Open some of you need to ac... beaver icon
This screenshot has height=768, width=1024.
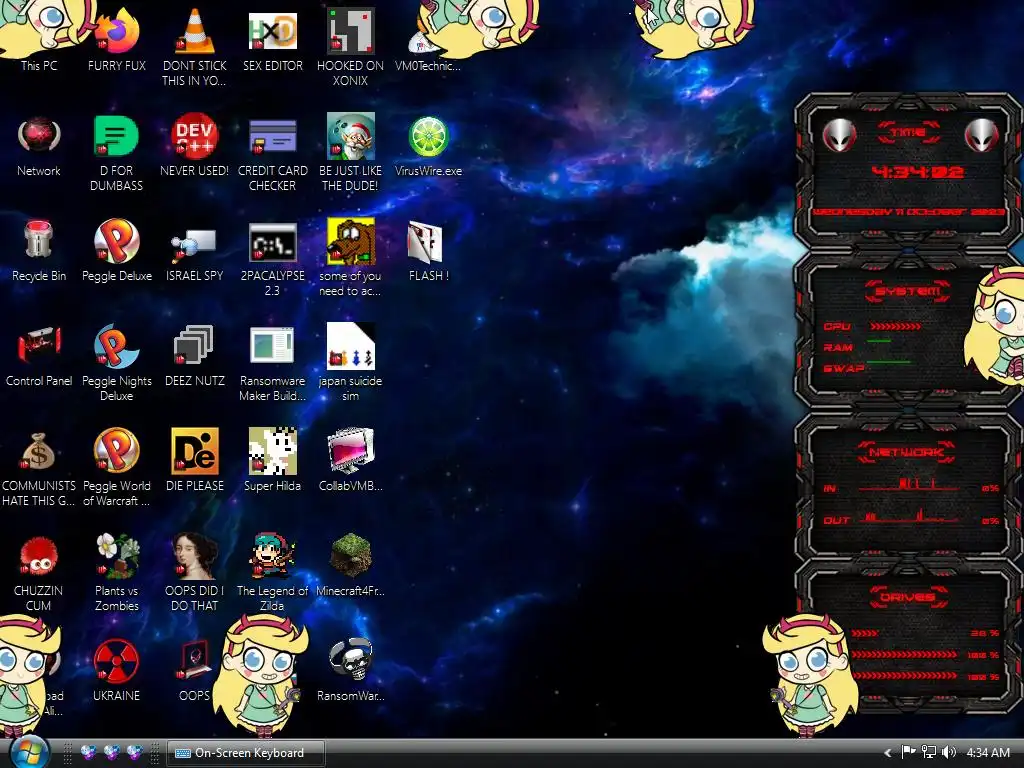[x=351, y=242]
